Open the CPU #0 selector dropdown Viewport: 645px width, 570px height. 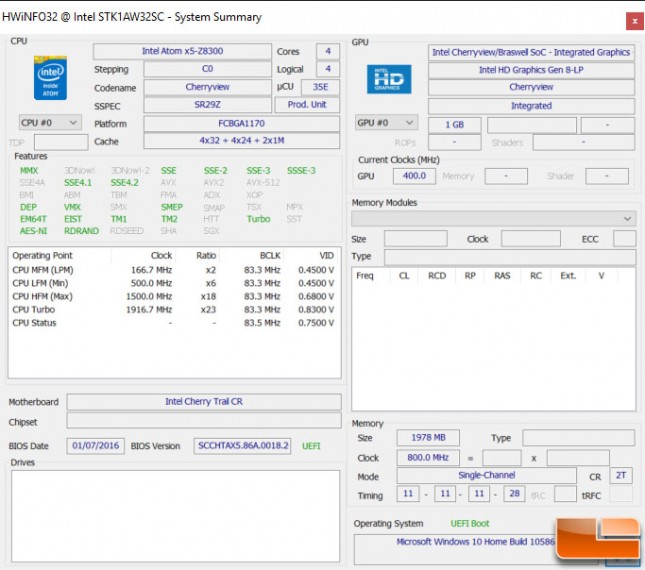pyautogui.click(x=50, y=123)
